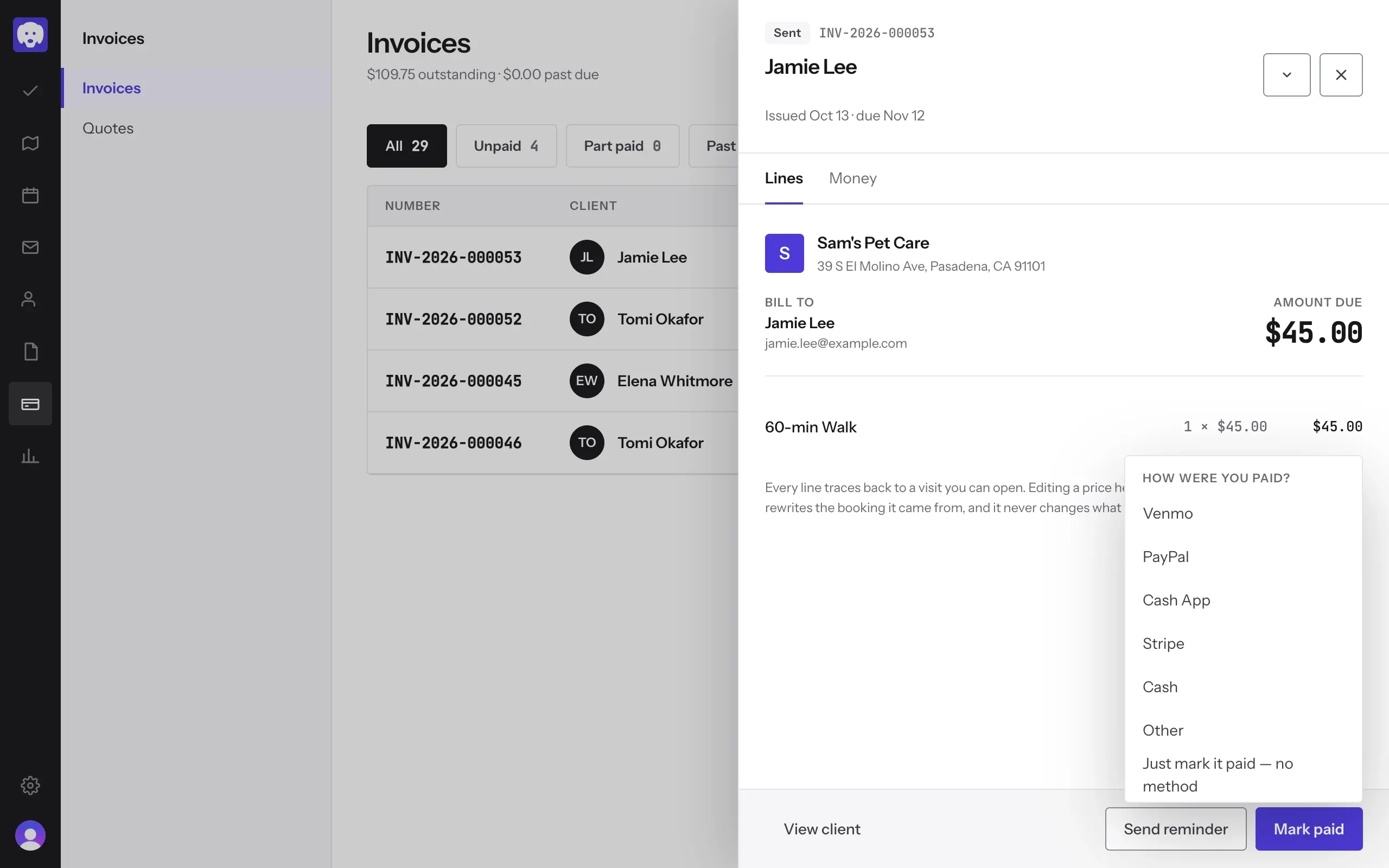Click the jamie.lee@example.com email address
The height and width of the screenshot is (868, 1389).
(836, 343)
